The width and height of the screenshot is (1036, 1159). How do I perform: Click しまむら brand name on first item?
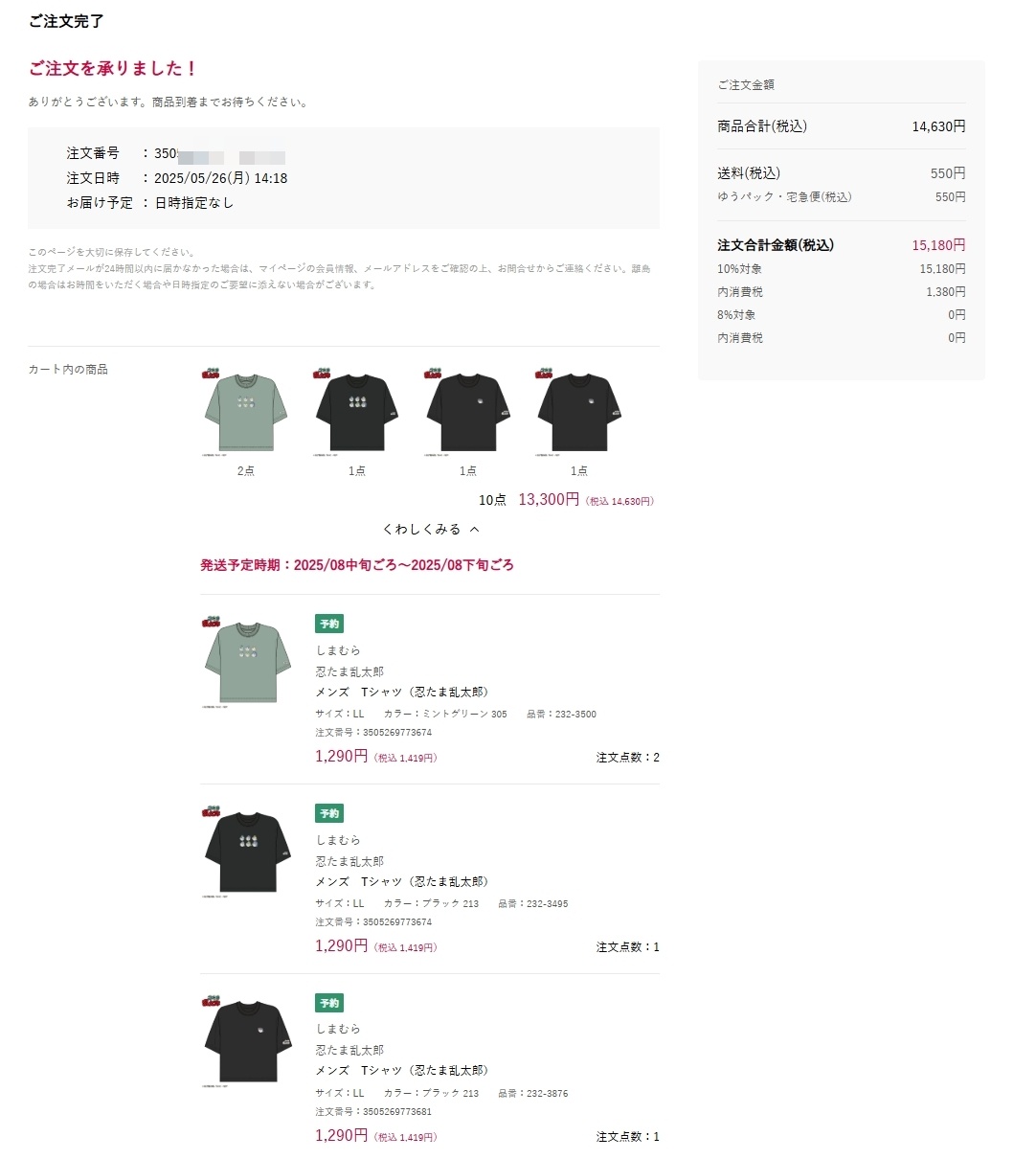[338, 650]
